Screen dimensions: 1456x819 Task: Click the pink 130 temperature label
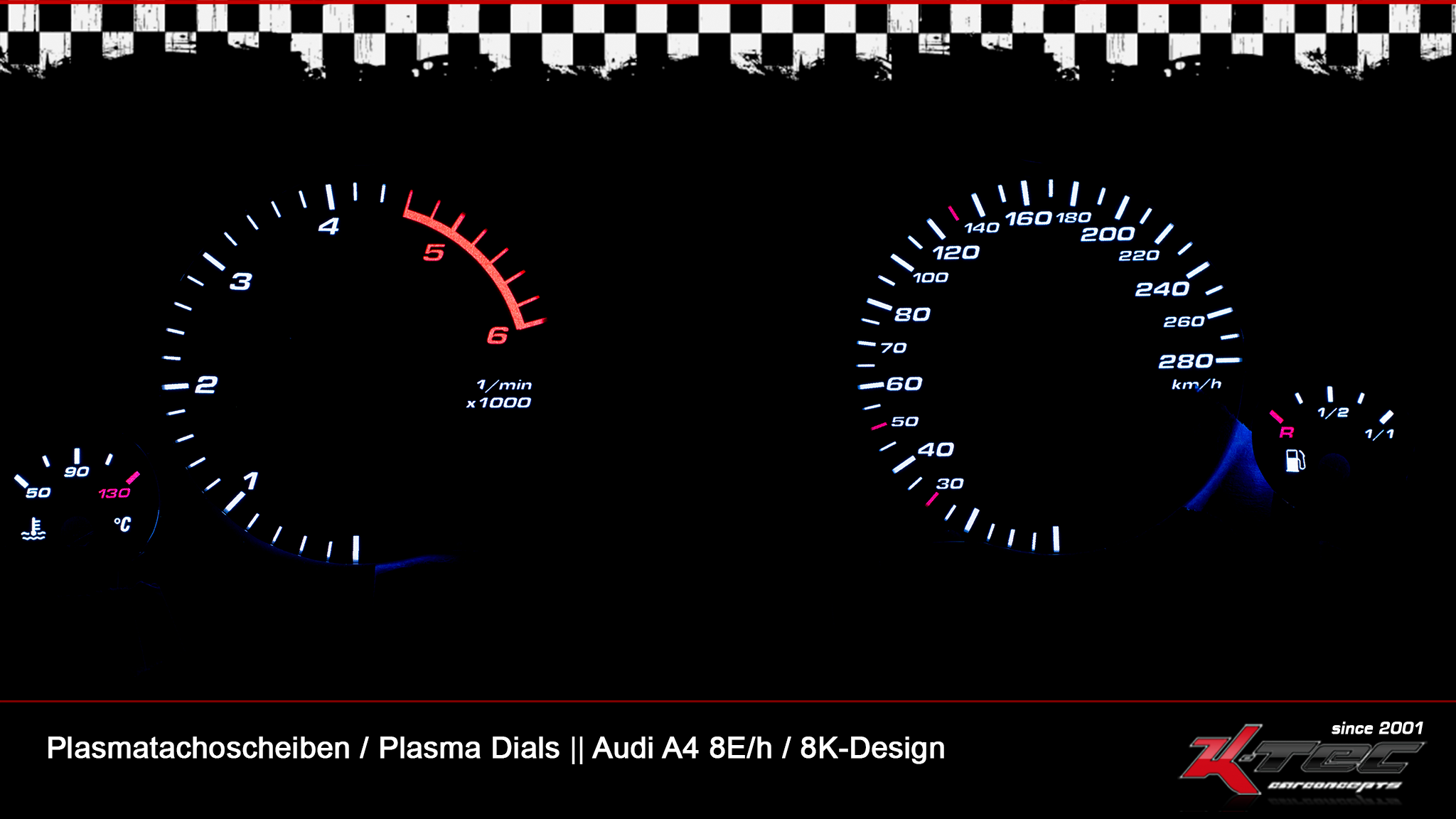(x=114, y=493)
